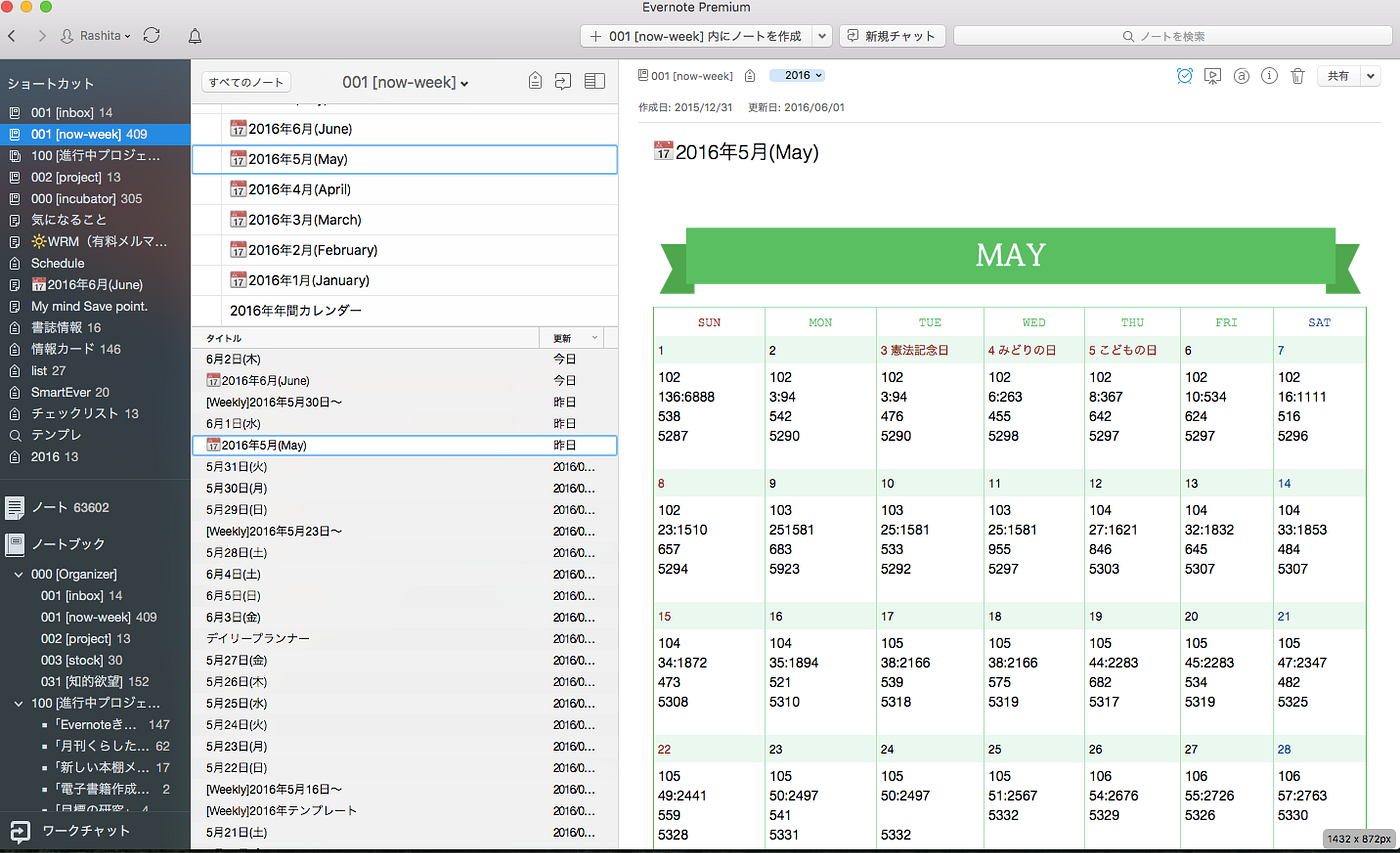Click the 新規チャット button
Image resolution: width=1400 pixels, height=853 pixels.
pyautogui.click(x=892, y=36)
